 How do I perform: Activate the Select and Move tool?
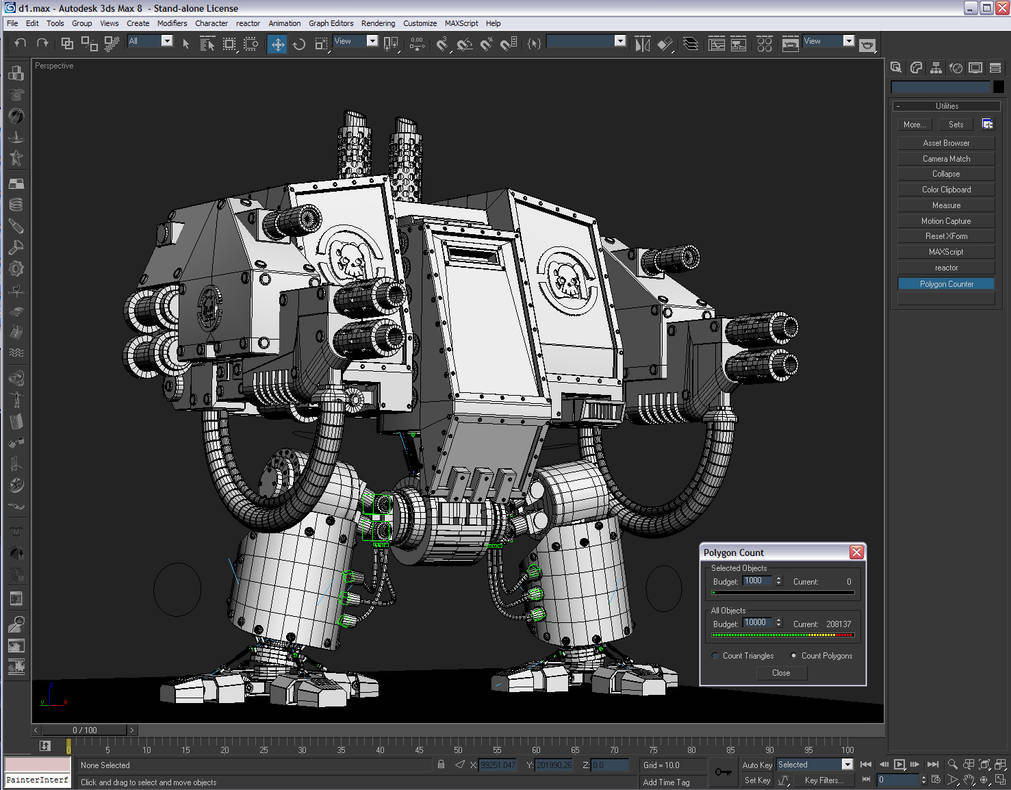click(x=277, y=44)
